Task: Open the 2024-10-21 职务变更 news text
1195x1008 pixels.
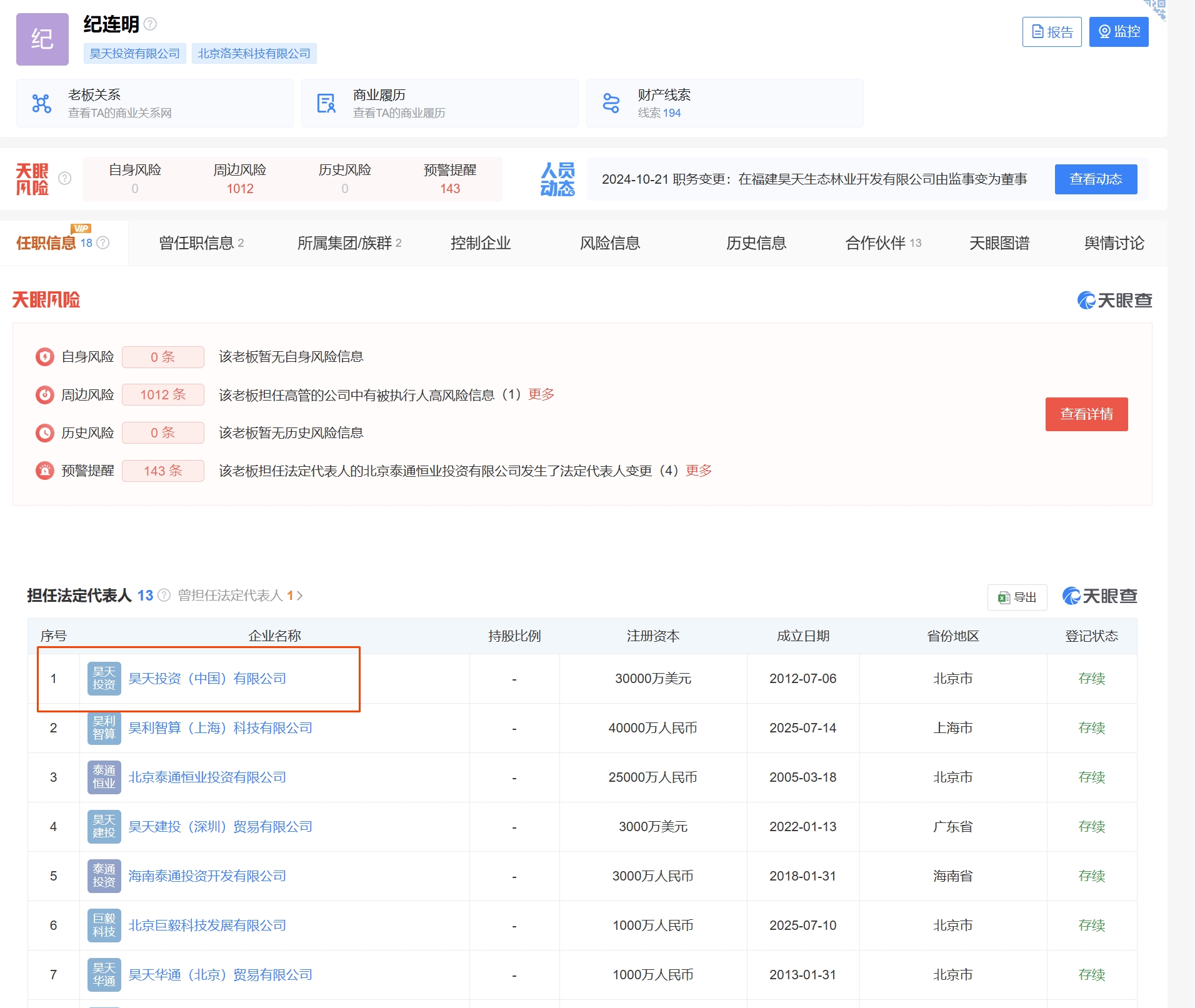Action: point(814,179)
